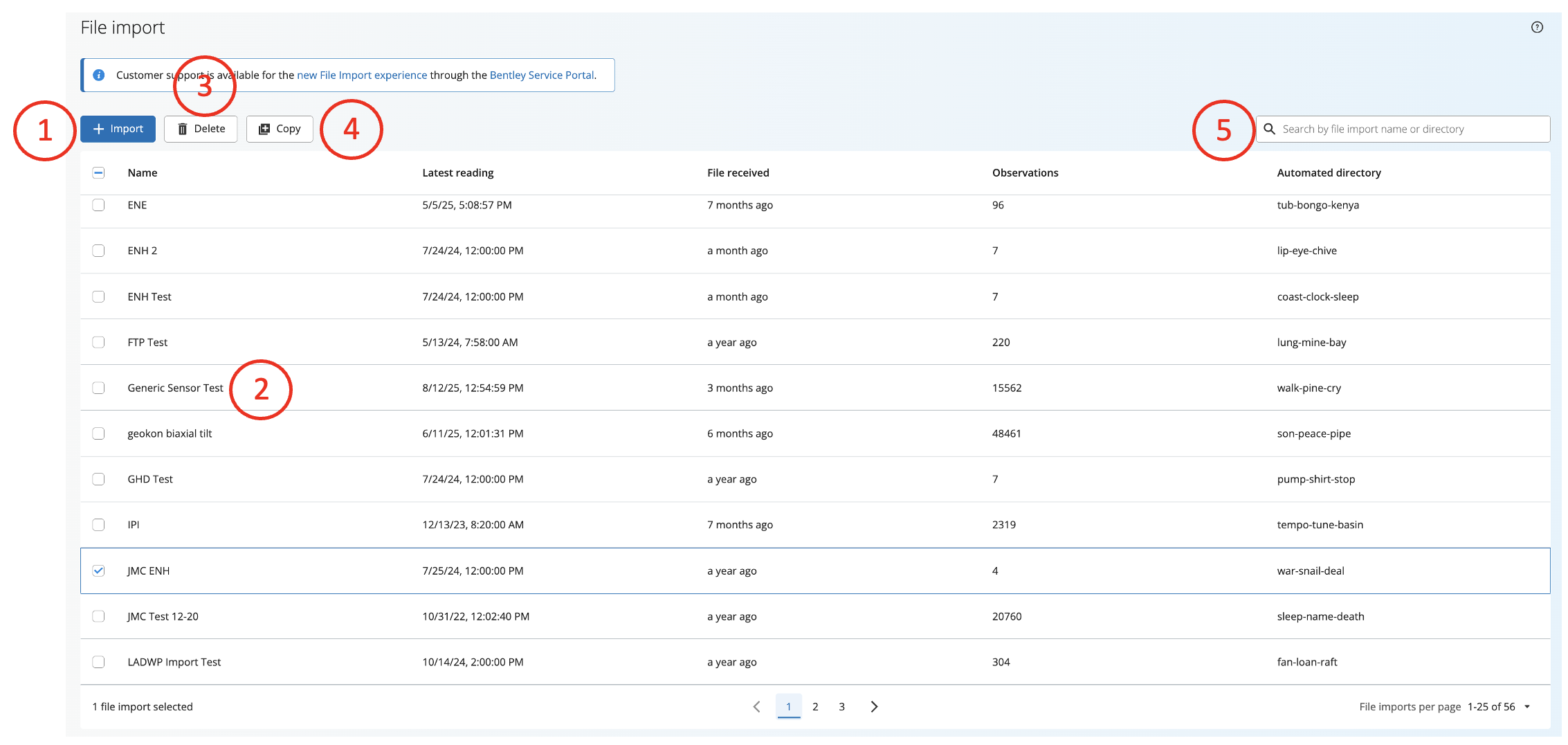
Task: Uncheck the JMC ENH row checkbox
Action: pyautogui.click(x=98, y=571)
